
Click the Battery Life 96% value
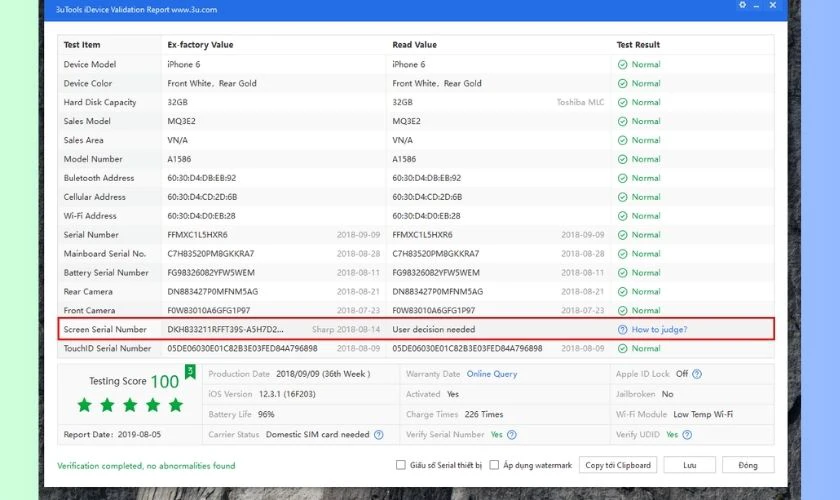pyautogui.click(x=266, y=414)
